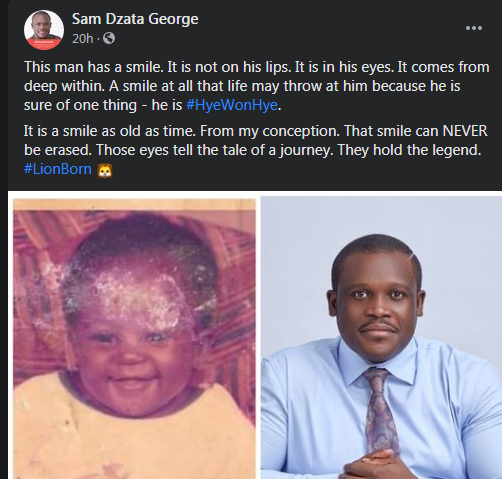
Task: Open the post options three-dot menu
Action: 474,28
